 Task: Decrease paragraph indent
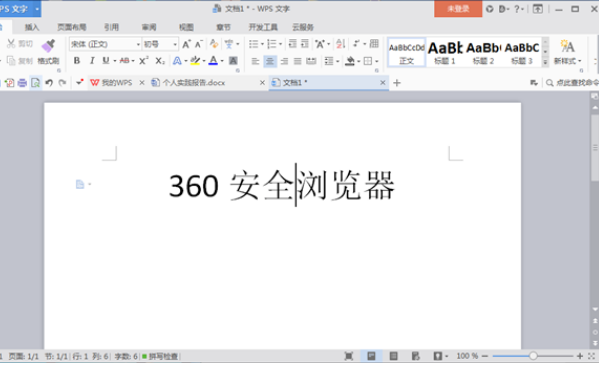tap(292, 44)
